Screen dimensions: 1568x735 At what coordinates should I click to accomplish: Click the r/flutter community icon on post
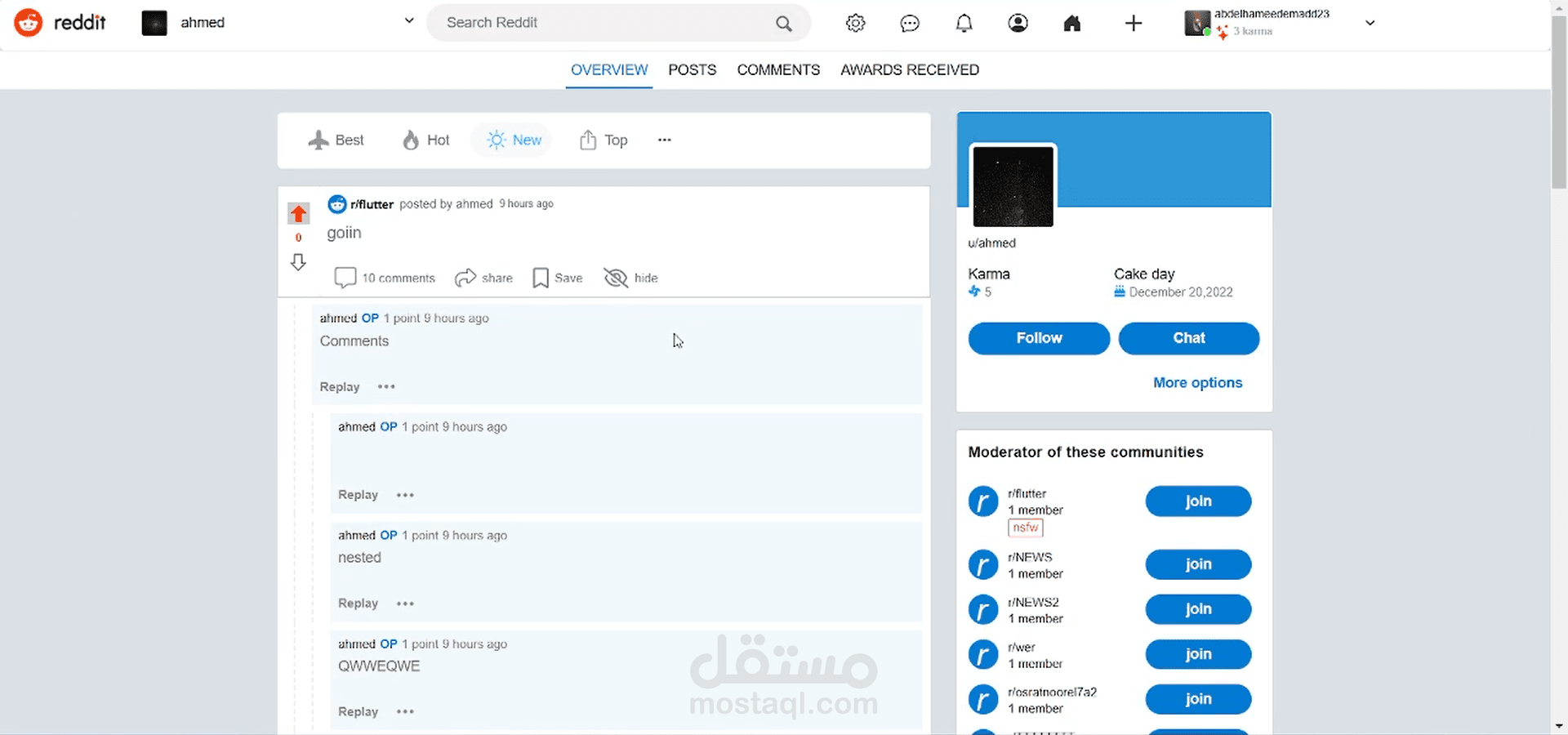336,204
